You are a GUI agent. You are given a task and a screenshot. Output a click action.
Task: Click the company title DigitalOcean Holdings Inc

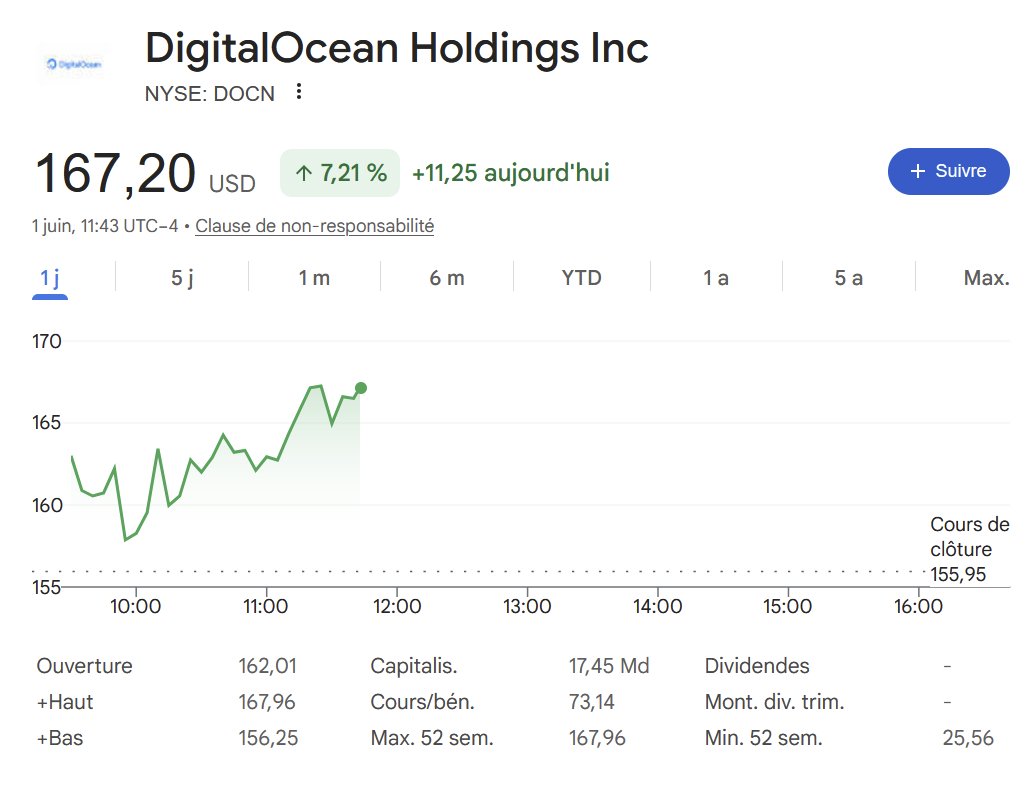pos(396,48)
